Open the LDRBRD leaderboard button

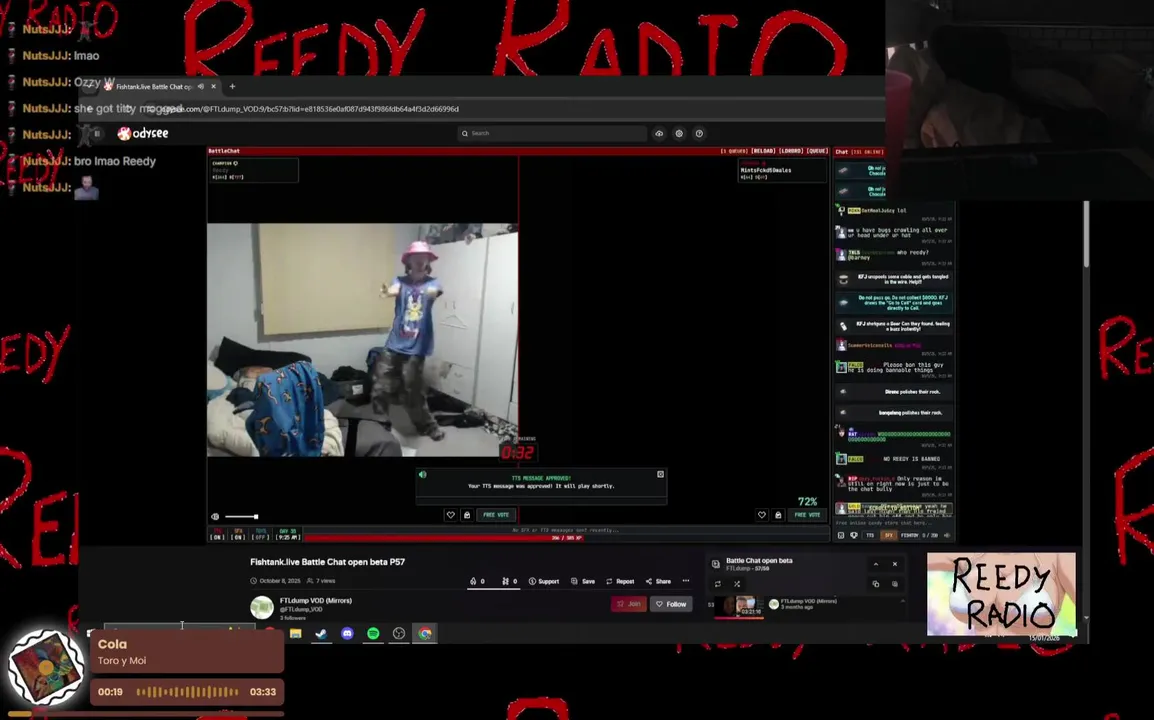(x=790, y=151)
